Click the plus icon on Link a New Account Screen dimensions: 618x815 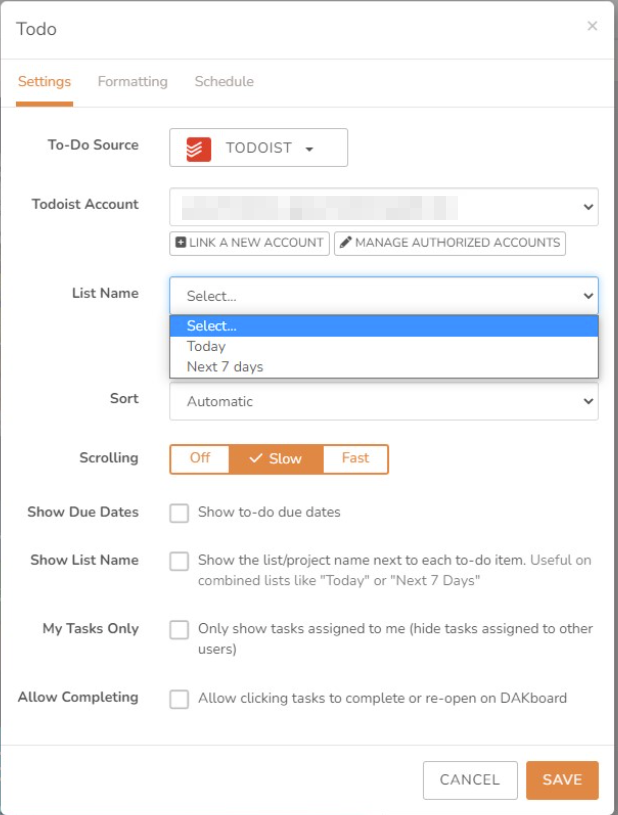pos(179,242)
